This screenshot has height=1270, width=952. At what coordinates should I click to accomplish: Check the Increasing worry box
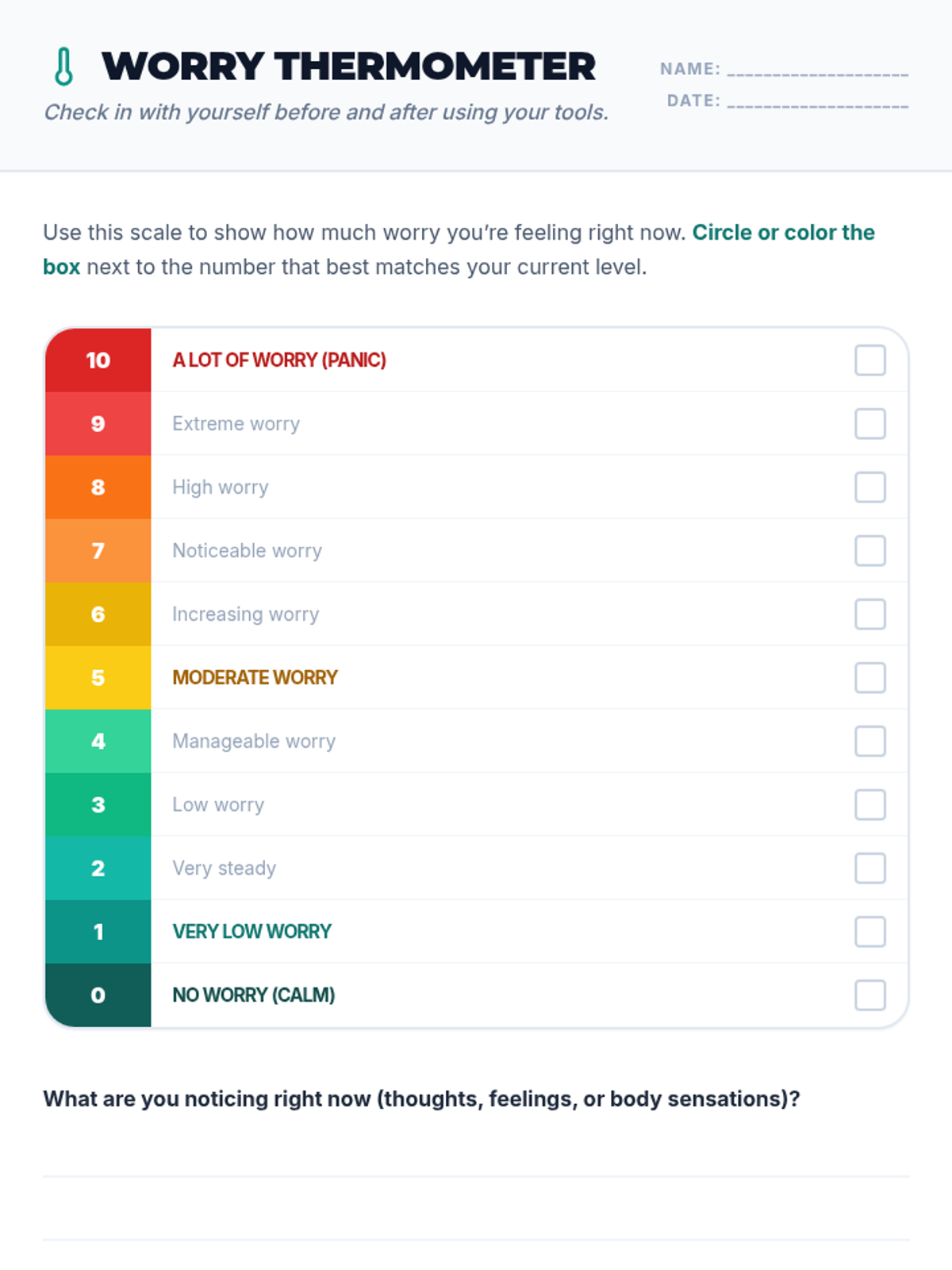coord(869,614)
